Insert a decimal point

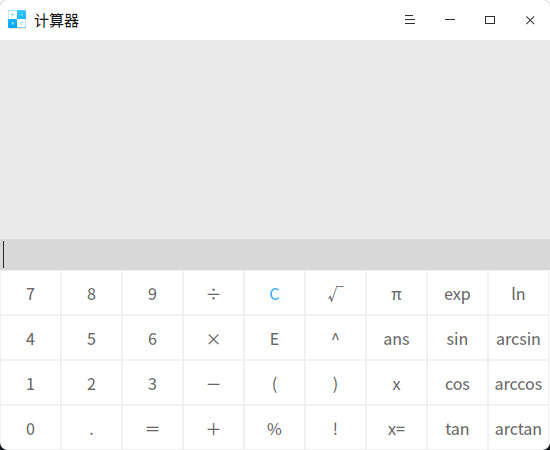point(91,428)
